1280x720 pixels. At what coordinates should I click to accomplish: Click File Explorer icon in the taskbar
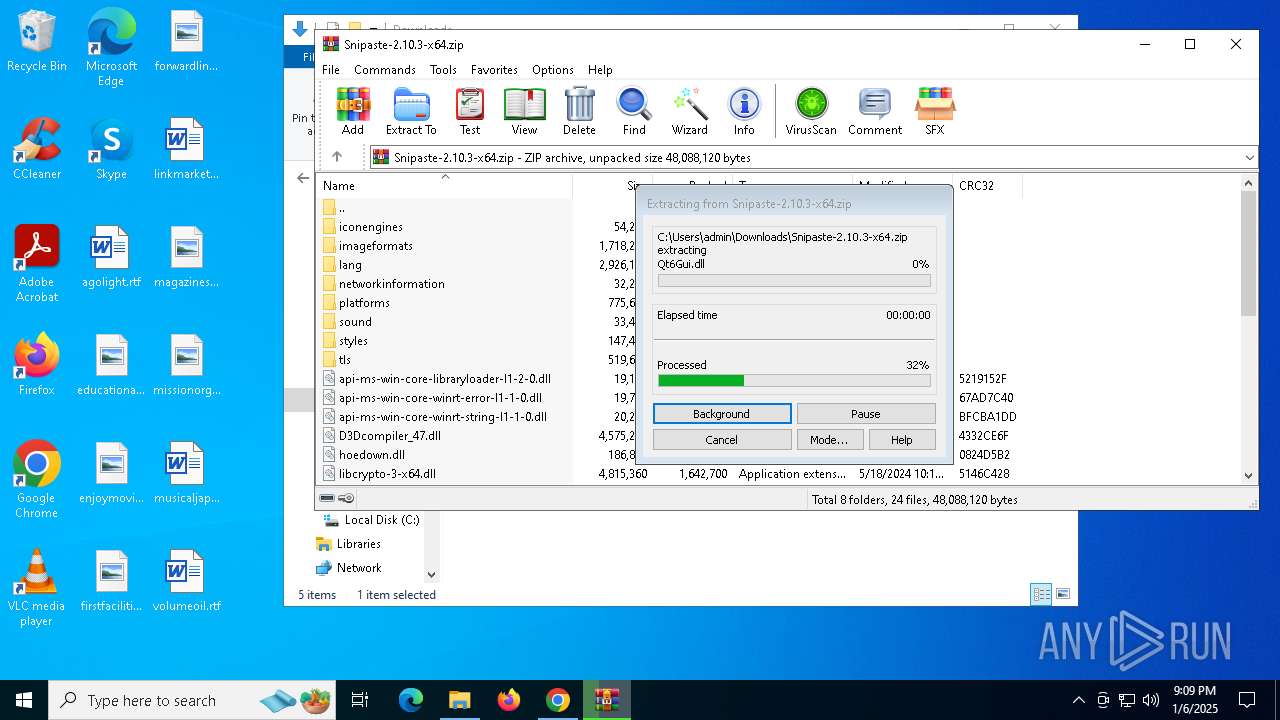(460, 700)
